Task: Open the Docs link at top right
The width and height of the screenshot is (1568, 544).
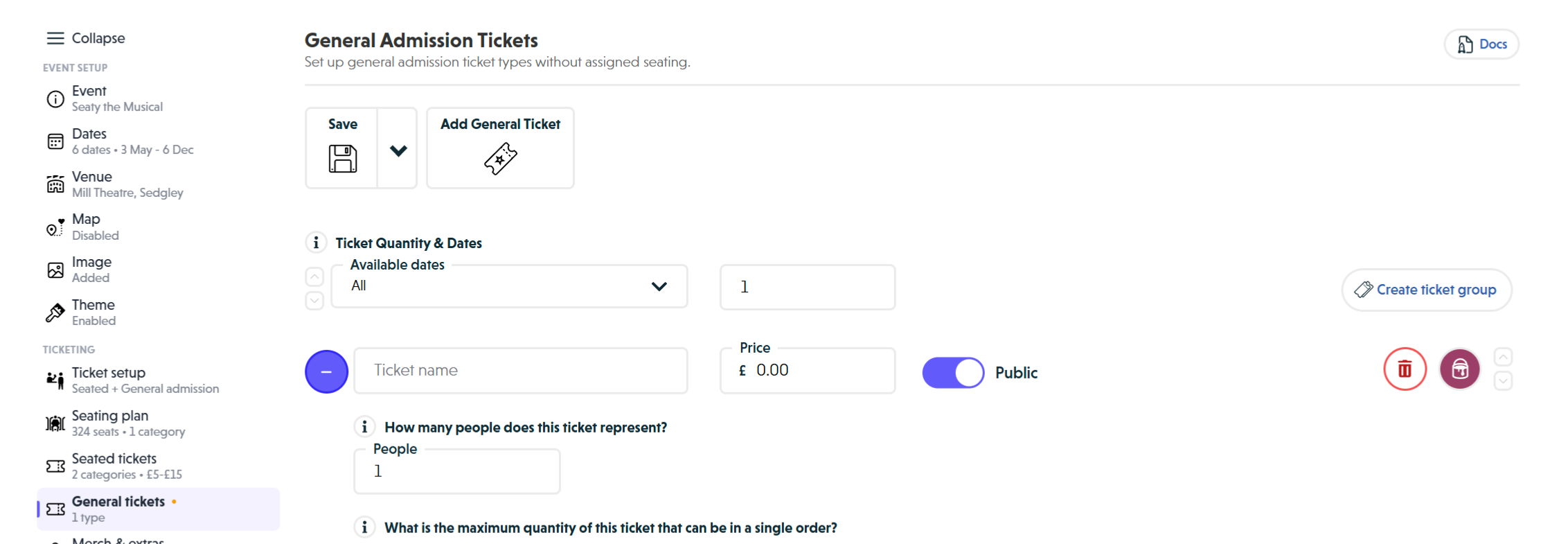Action: tap(1481, 44)
